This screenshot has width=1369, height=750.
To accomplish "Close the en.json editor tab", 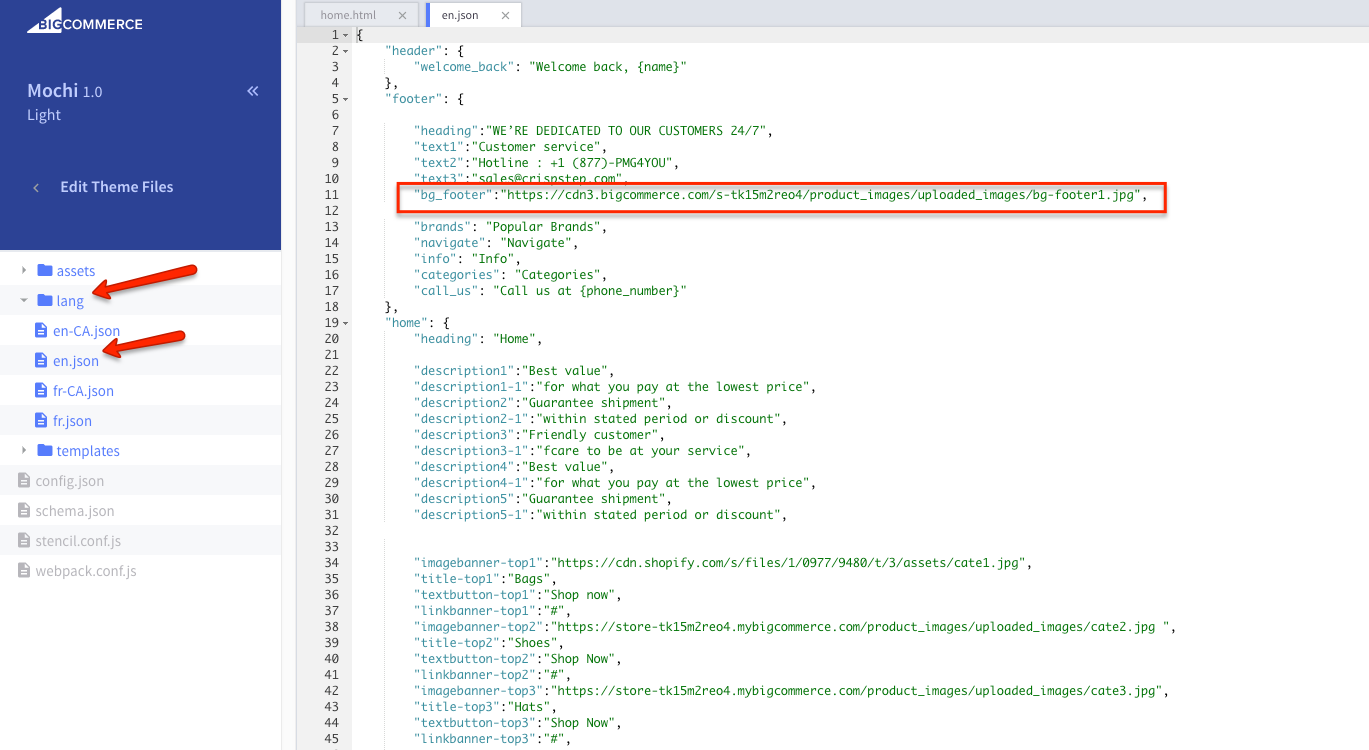I will (505, 15).
